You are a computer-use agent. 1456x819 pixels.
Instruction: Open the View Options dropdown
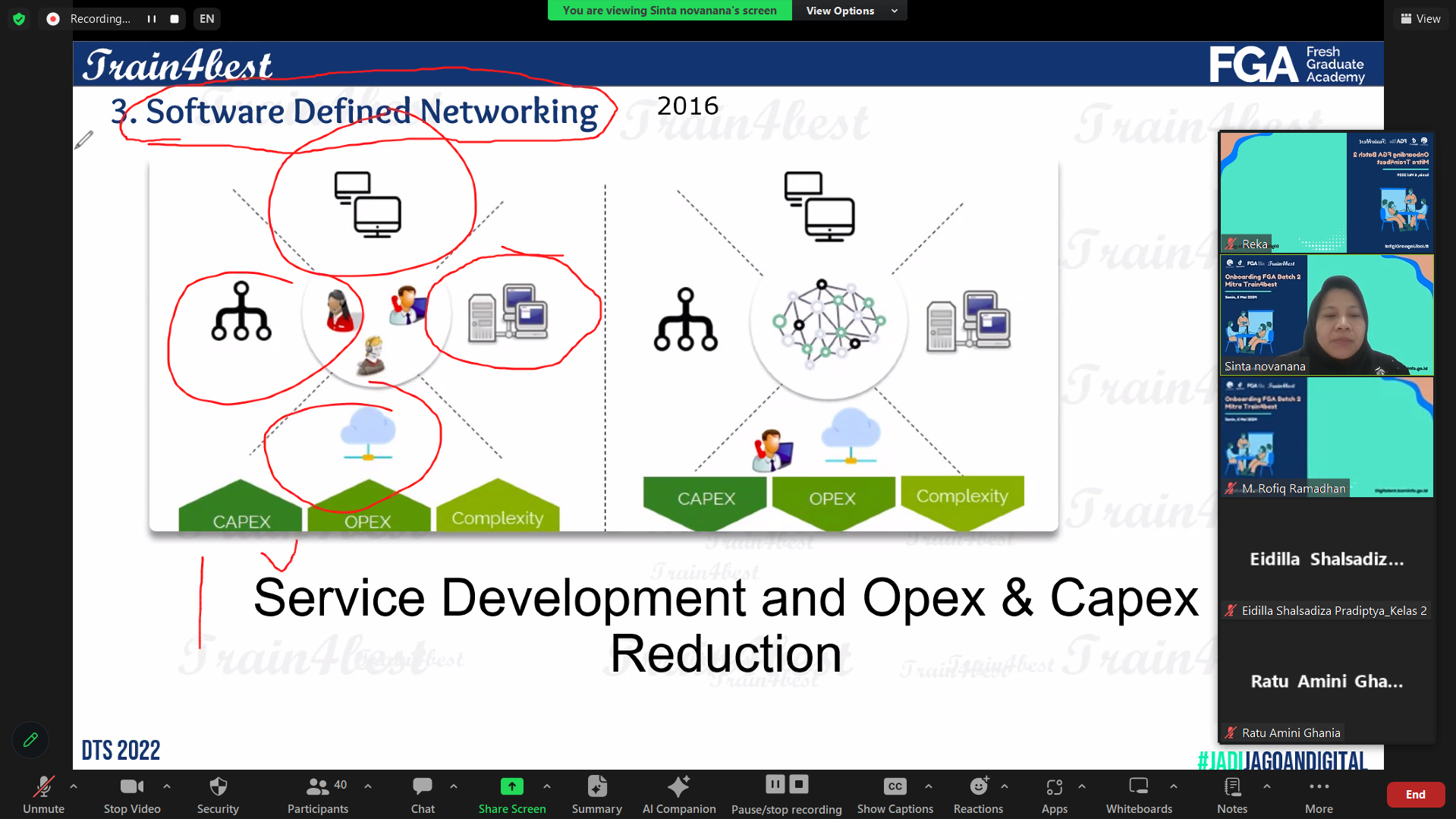pyautogui.click(x=850, y=11)
